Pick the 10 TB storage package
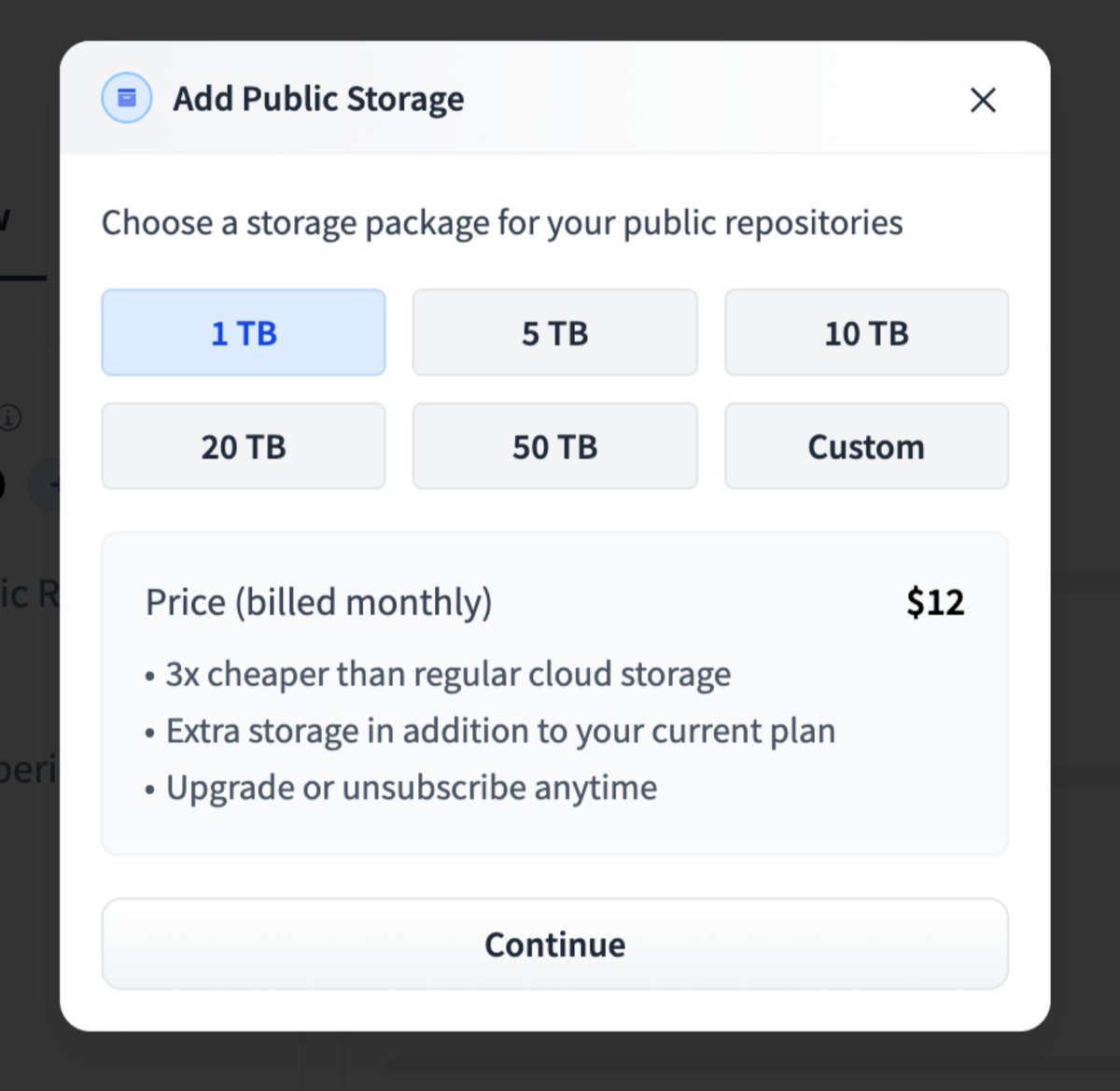Screen dimensions: 1120x1091 [866, 333]
